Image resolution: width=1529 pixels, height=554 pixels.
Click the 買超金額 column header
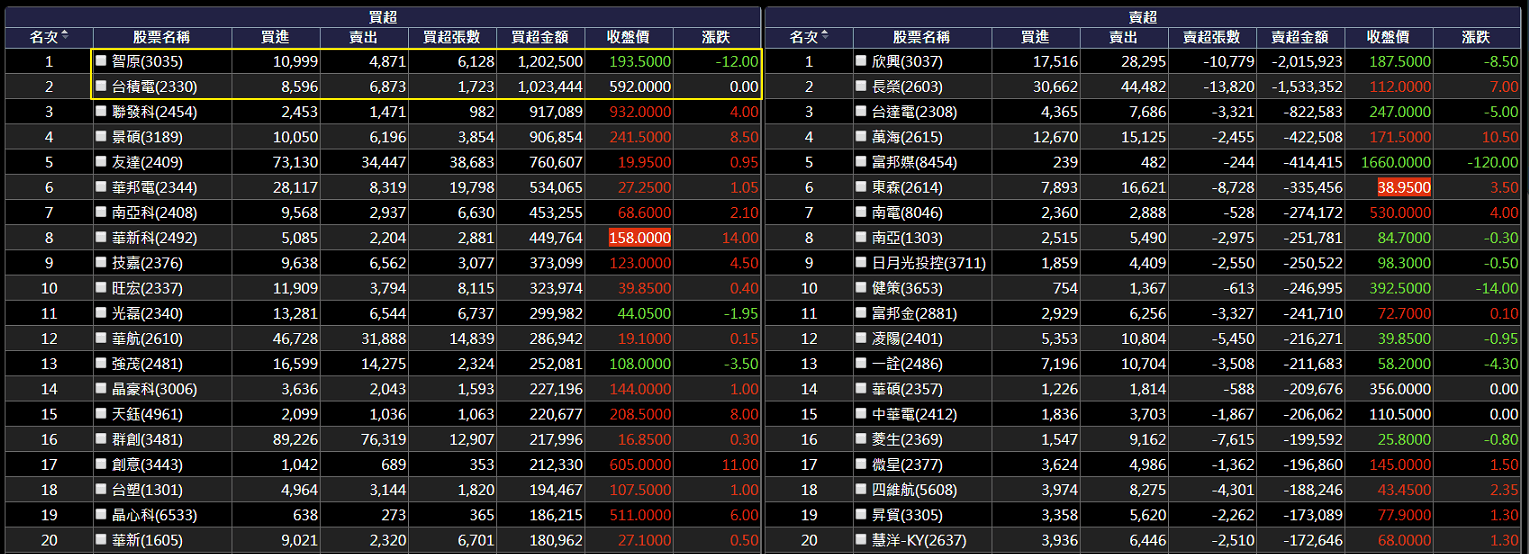540,37
